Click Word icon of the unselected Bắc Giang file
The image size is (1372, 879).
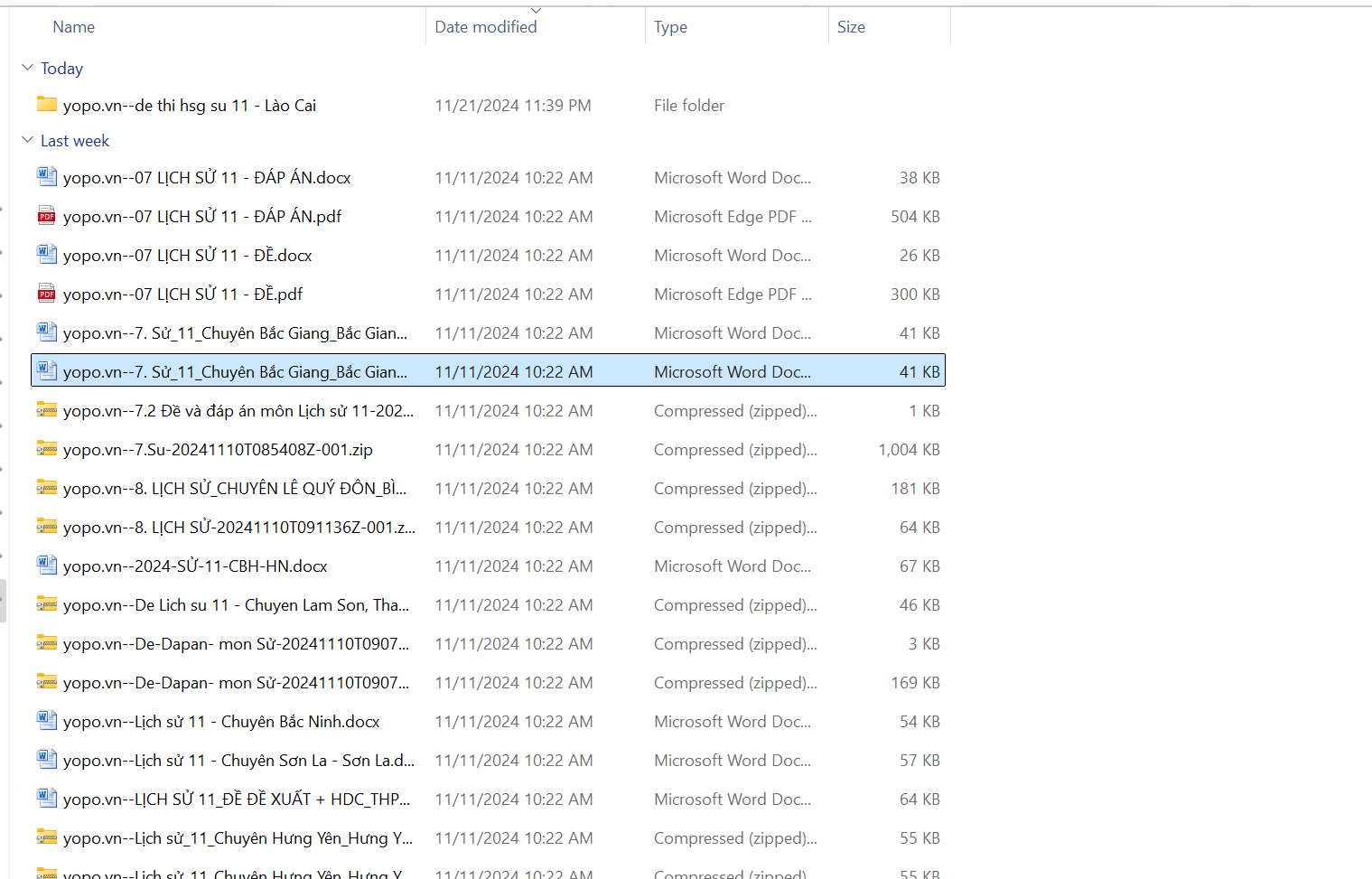[x=47, y=332]
